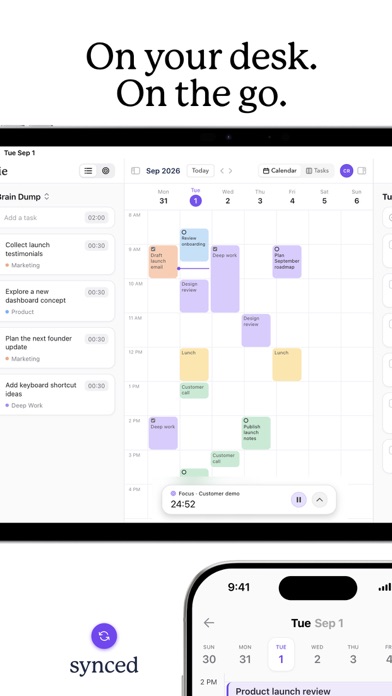Toggle Monday 2 PM Deep work checkbox
Viewport: 392px width, 696px height.
tap(153, 421)
